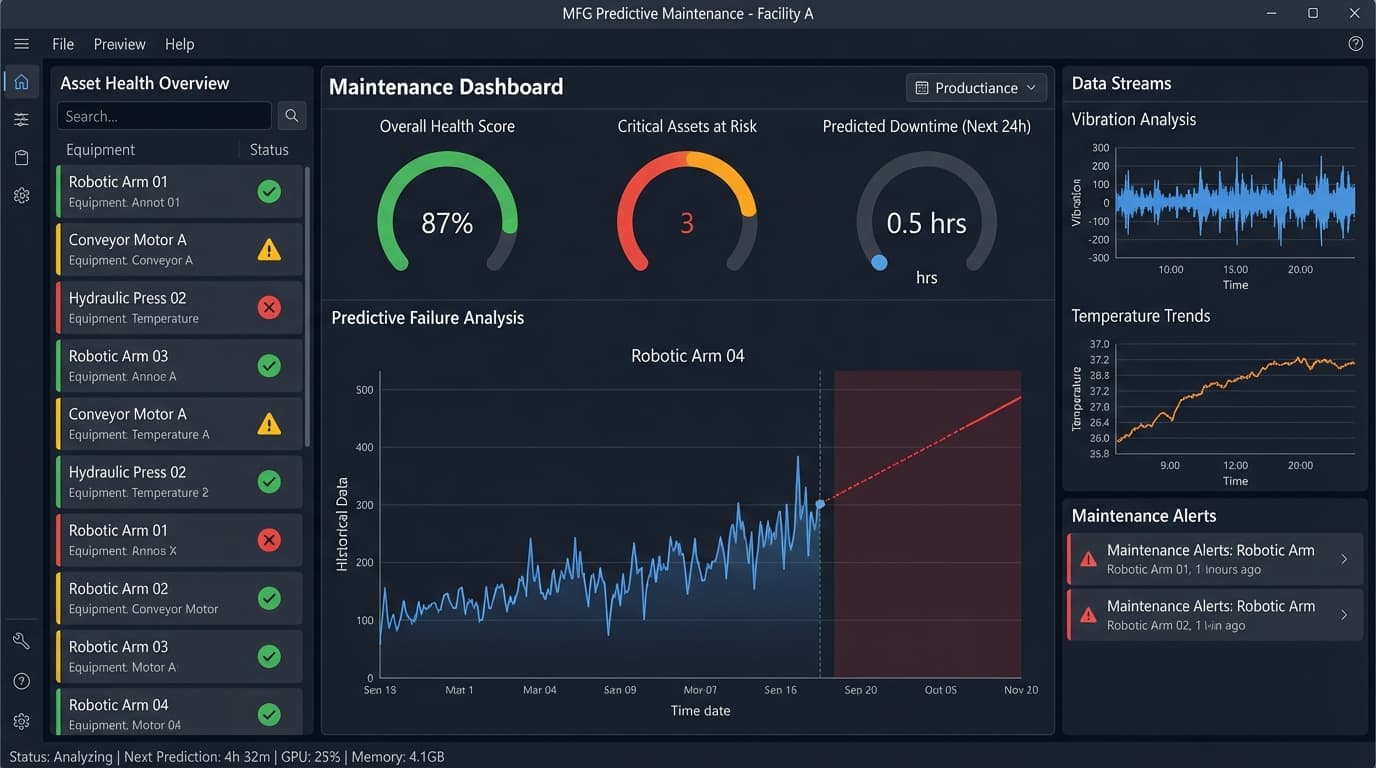Click the green check status for Robotic Arm 04
This screenshot has width=1376, height=768.
268,713
